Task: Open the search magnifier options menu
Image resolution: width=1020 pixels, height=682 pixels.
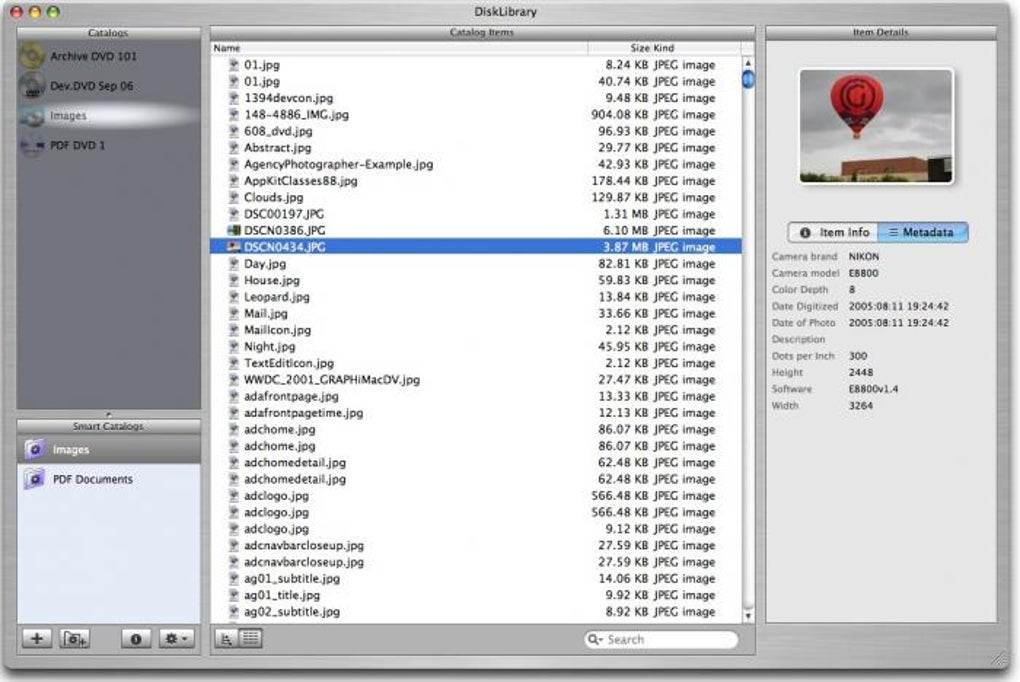Action: [595, 640]
